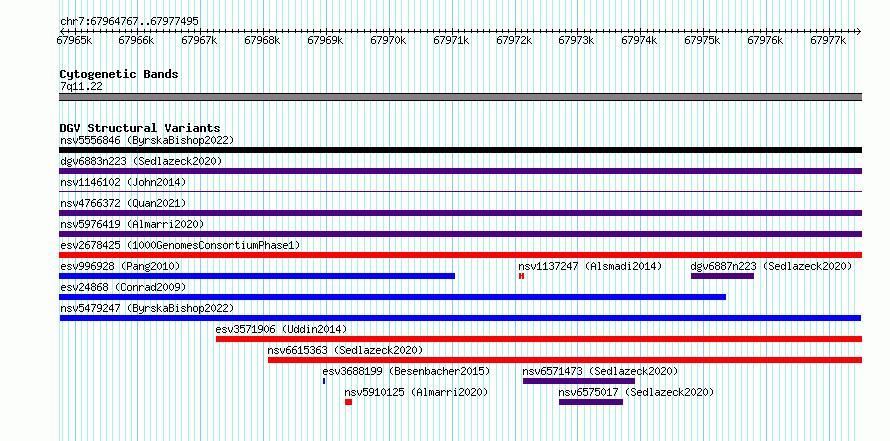Select the esv996928 blue bar
Image resolution: width=890 pixels, height=441 pixels.
point(257,276)
